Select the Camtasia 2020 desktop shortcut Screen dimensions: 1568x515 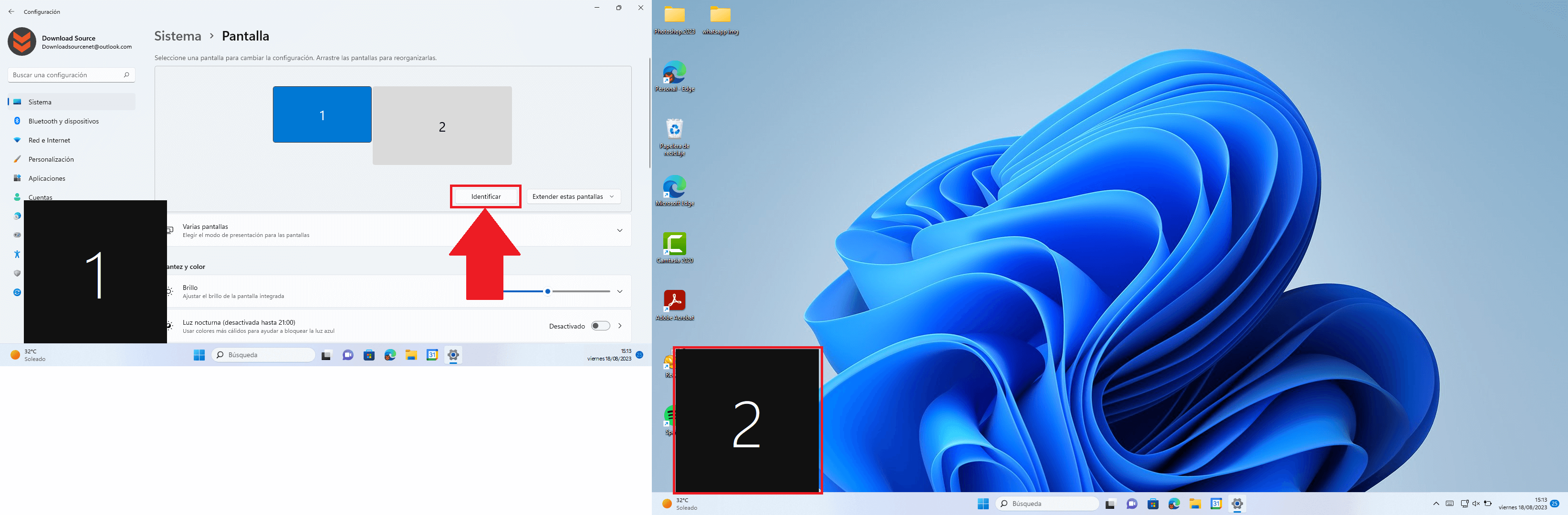coord(674,248)
